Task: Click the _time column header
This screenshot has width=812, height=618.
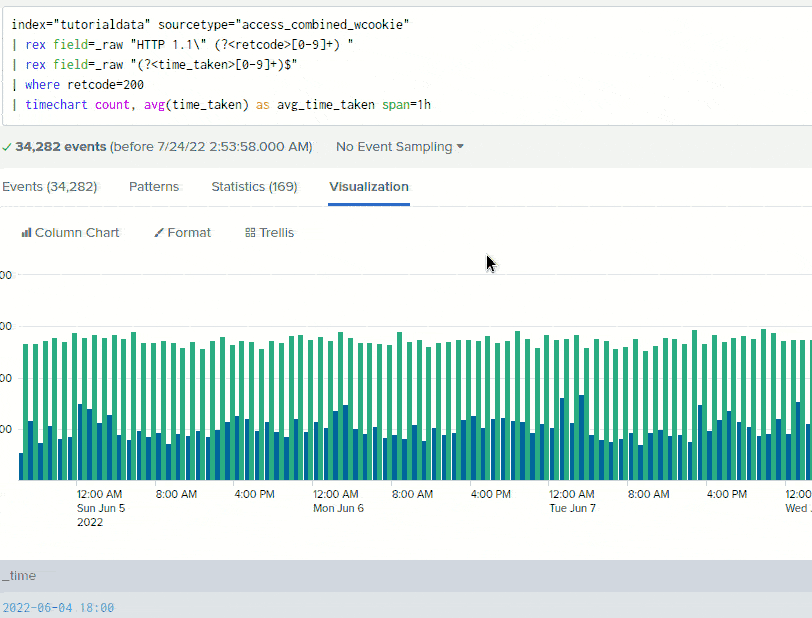Action: pos(19,576)
